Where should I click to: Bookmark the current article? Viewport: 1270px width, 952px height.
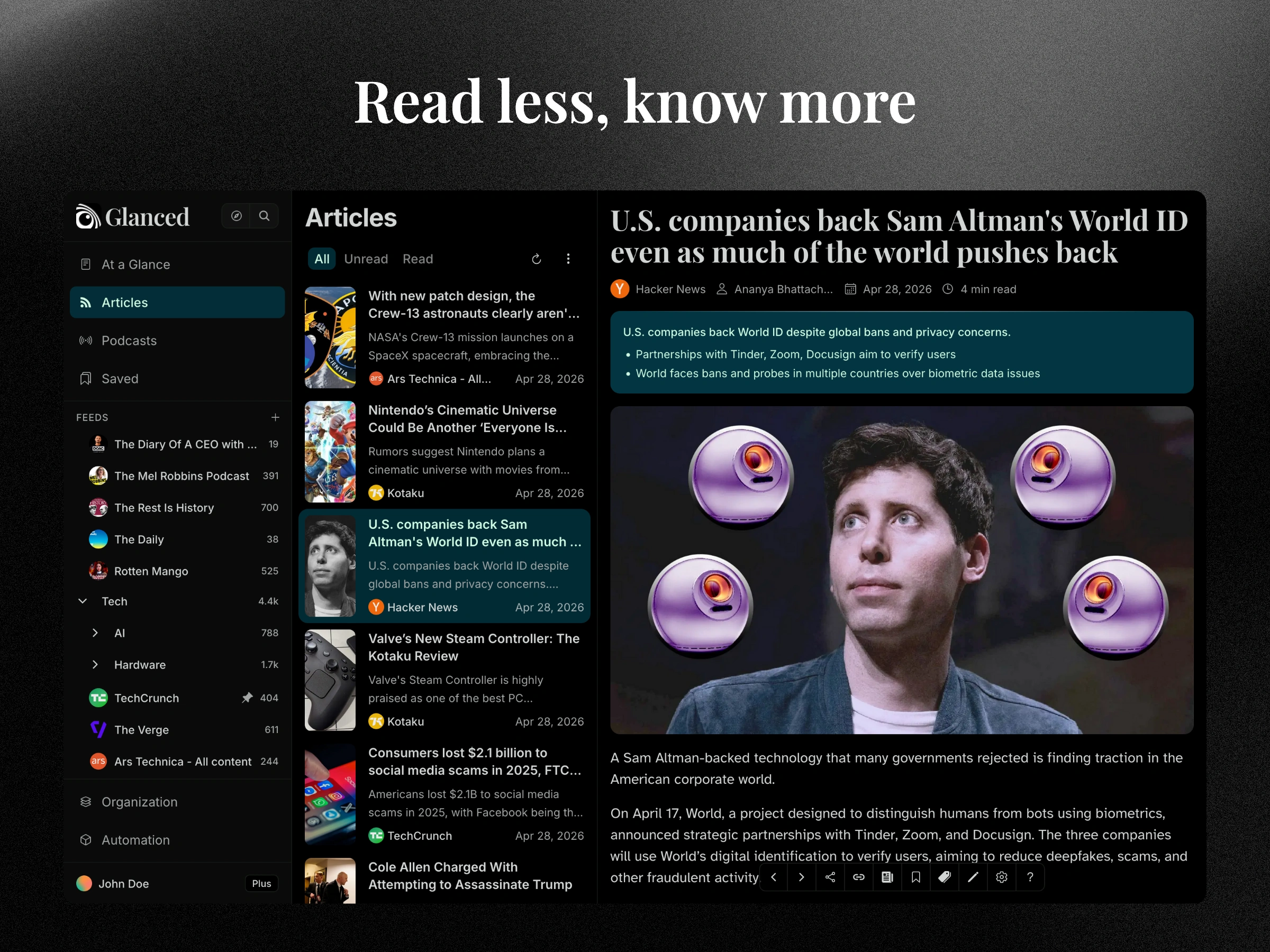pyautogui.click(x=916, y=877)
